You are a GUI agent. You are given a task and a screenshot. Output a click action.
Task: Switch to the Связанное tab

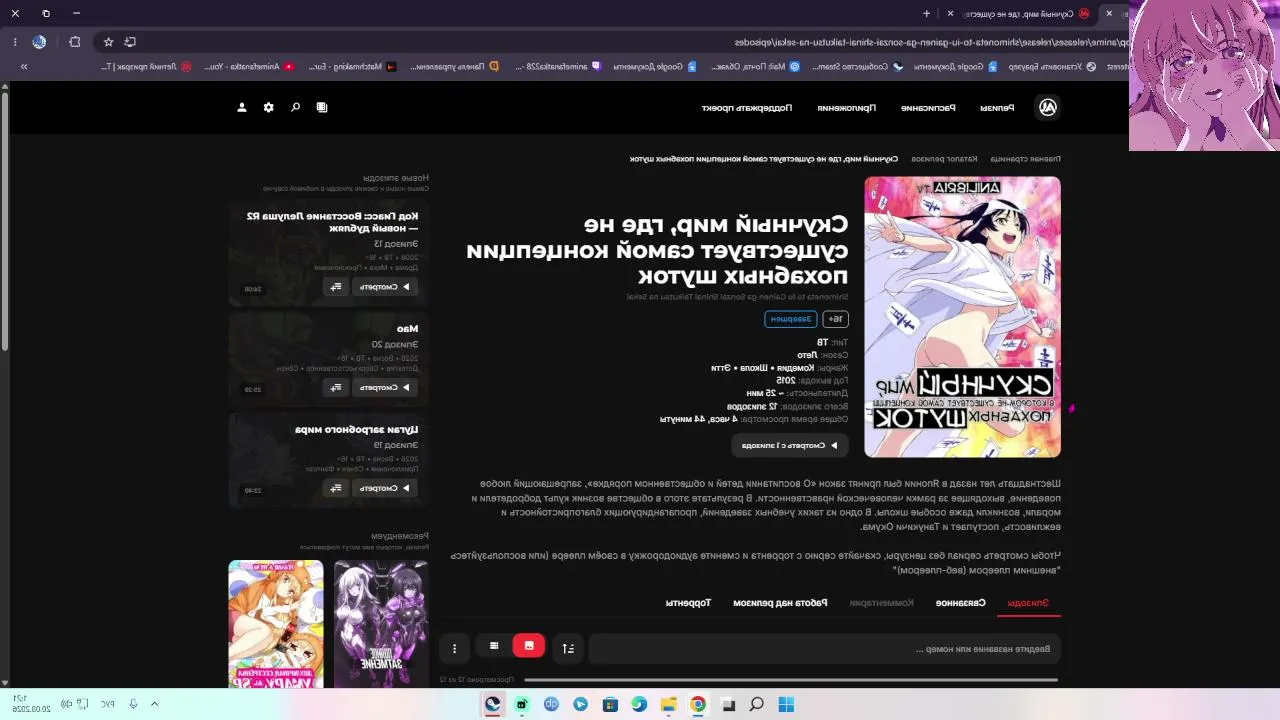pos(961,603)
